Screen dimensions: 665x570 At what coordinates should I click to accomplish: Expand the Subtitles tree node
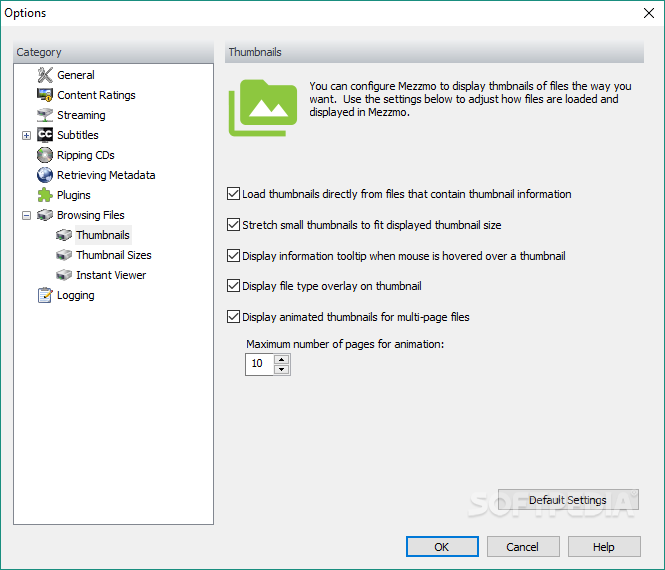click(26, 135)
